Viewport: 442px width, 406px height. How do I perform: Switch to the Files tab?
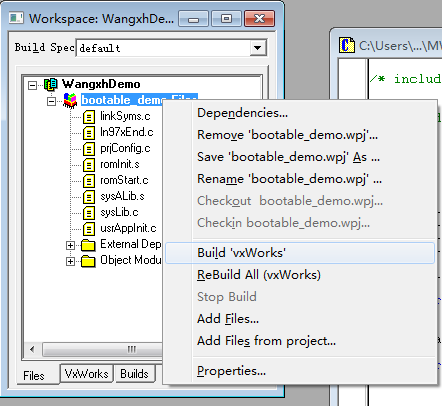click(34, 376)
